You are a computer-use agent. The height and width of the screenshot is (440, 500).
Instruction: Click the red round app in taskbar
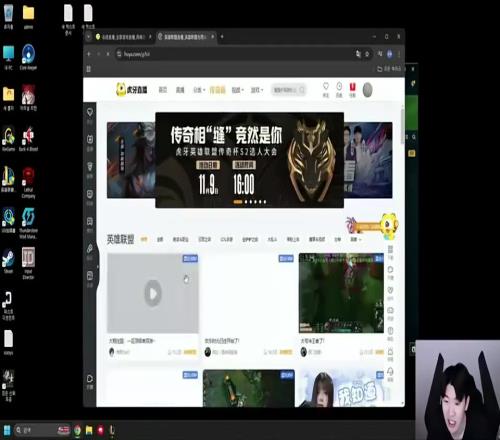(101, 430)
